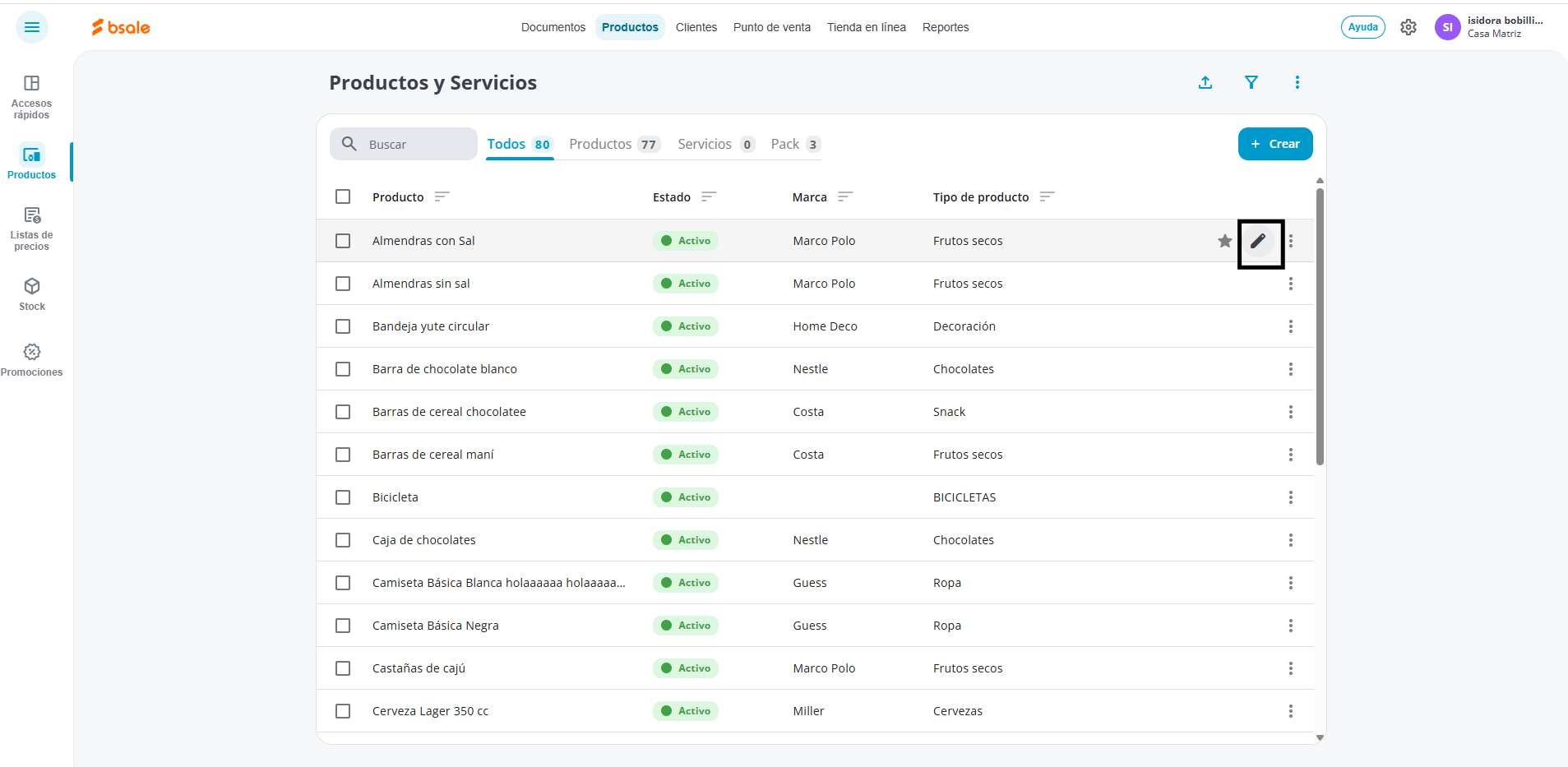This screenshot has height=767, width=1568.
Task: Open the user profile avatar SI
Action: [1447, 27]
